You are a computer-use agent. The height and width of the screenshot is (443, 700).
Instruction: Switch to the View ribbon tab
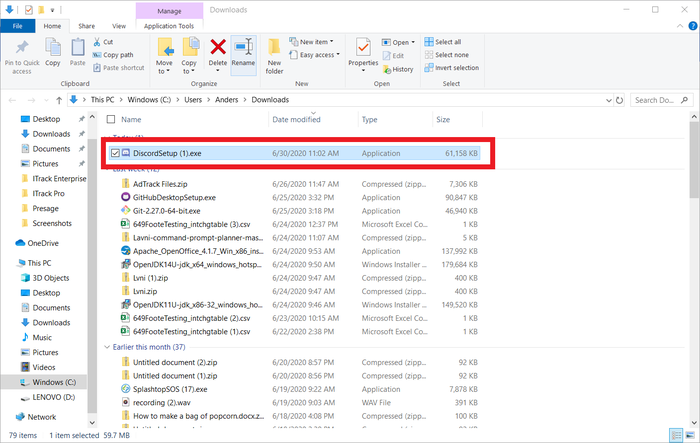point(119,25)
